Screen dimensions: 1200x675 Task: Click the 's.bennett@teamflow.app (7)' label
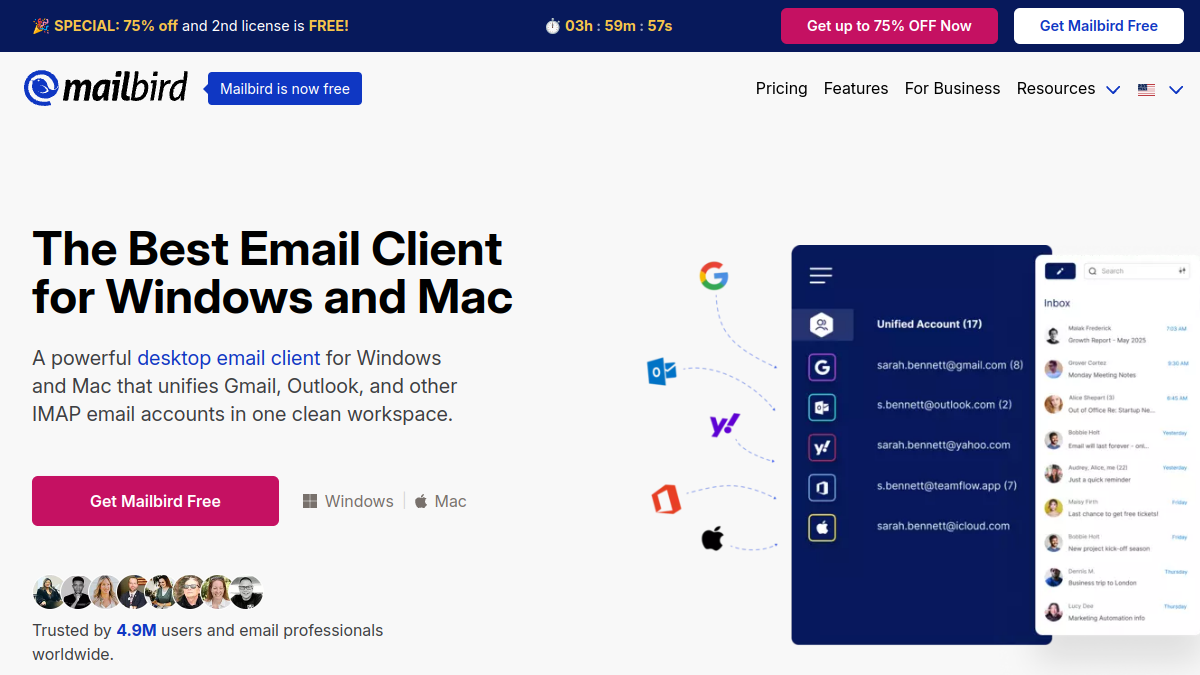click(947, 485)
